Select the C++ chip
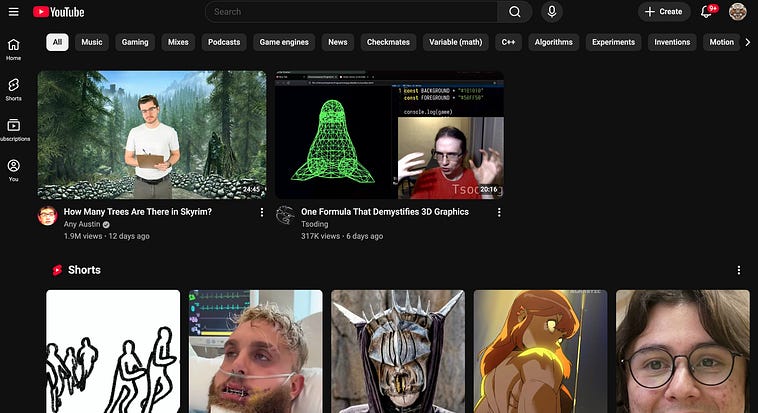This screenshot has width=758, height=413. click(508, 42)
